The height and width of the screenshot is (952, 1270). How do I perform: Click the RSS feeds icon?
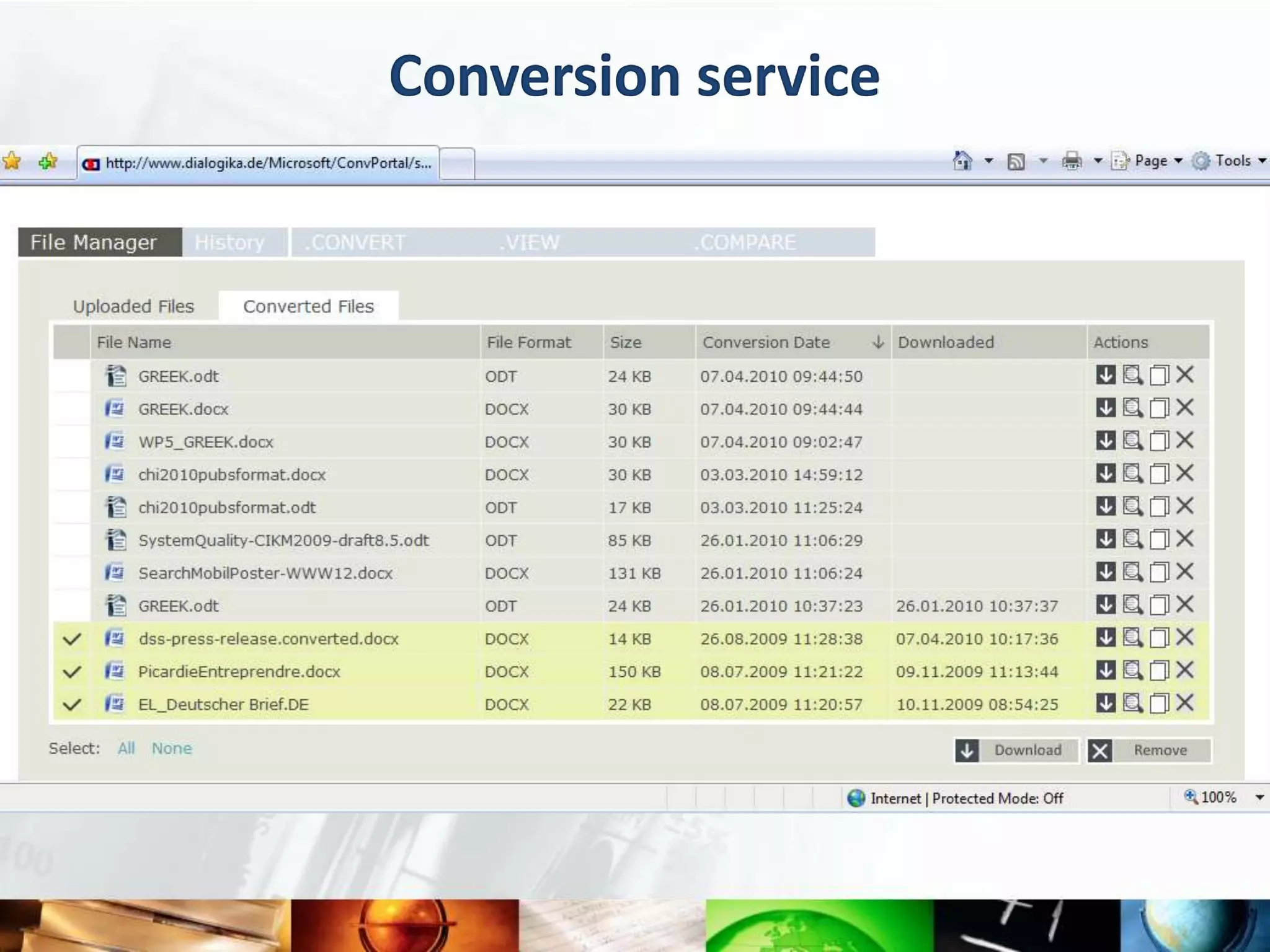[1016, 162]
